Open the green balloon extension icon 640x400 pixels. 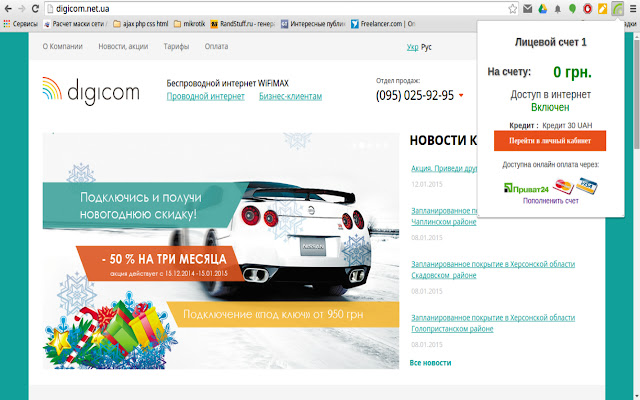[572, 9]
